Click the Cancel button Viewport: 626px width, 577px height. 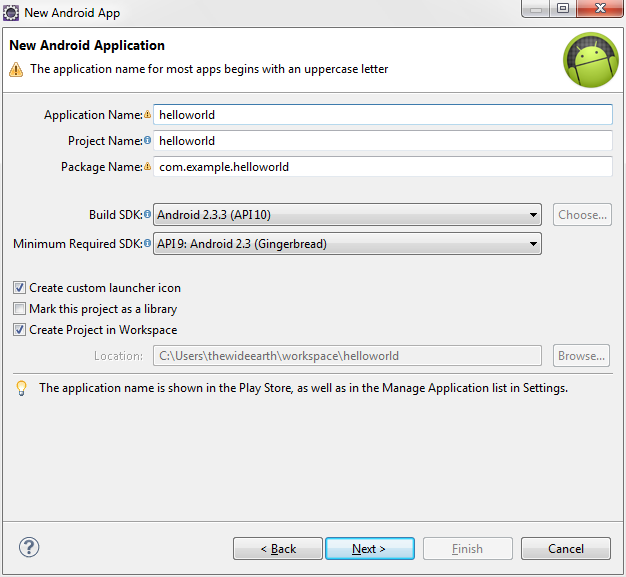(566, 549)
